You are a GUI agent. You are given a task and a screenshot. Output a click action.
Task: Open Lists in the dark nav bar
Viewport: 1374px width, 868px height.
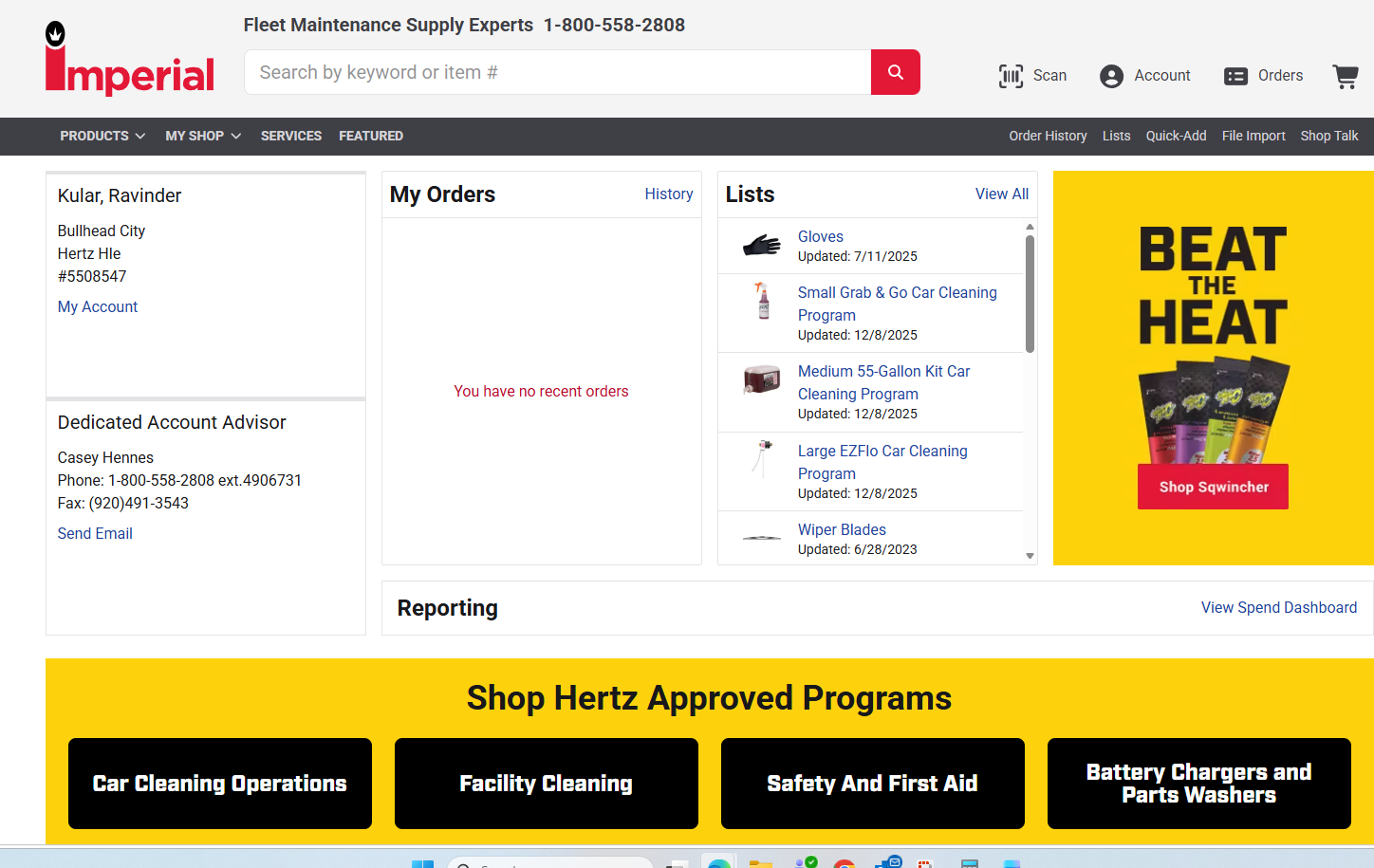(1116, 136)
